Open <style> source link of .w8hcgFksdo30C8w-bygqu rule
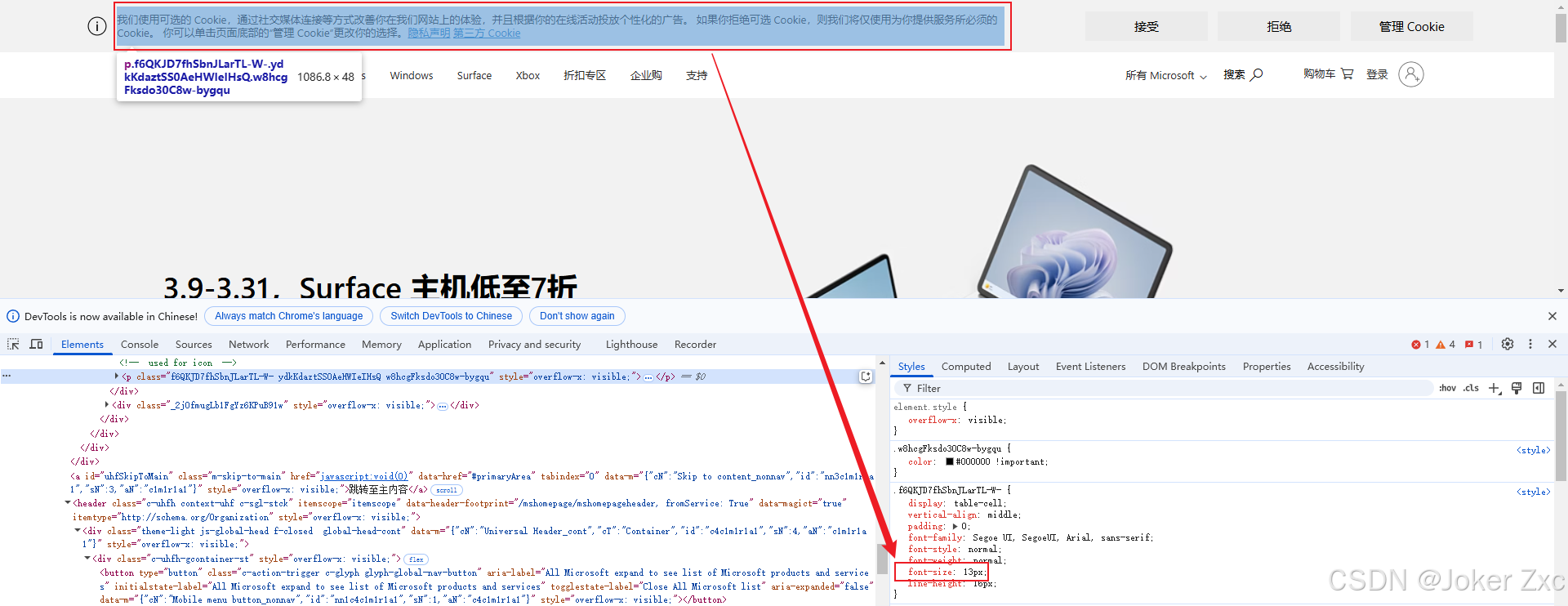The height and width of the screenshot is (606, 1568). (1533, 450)
